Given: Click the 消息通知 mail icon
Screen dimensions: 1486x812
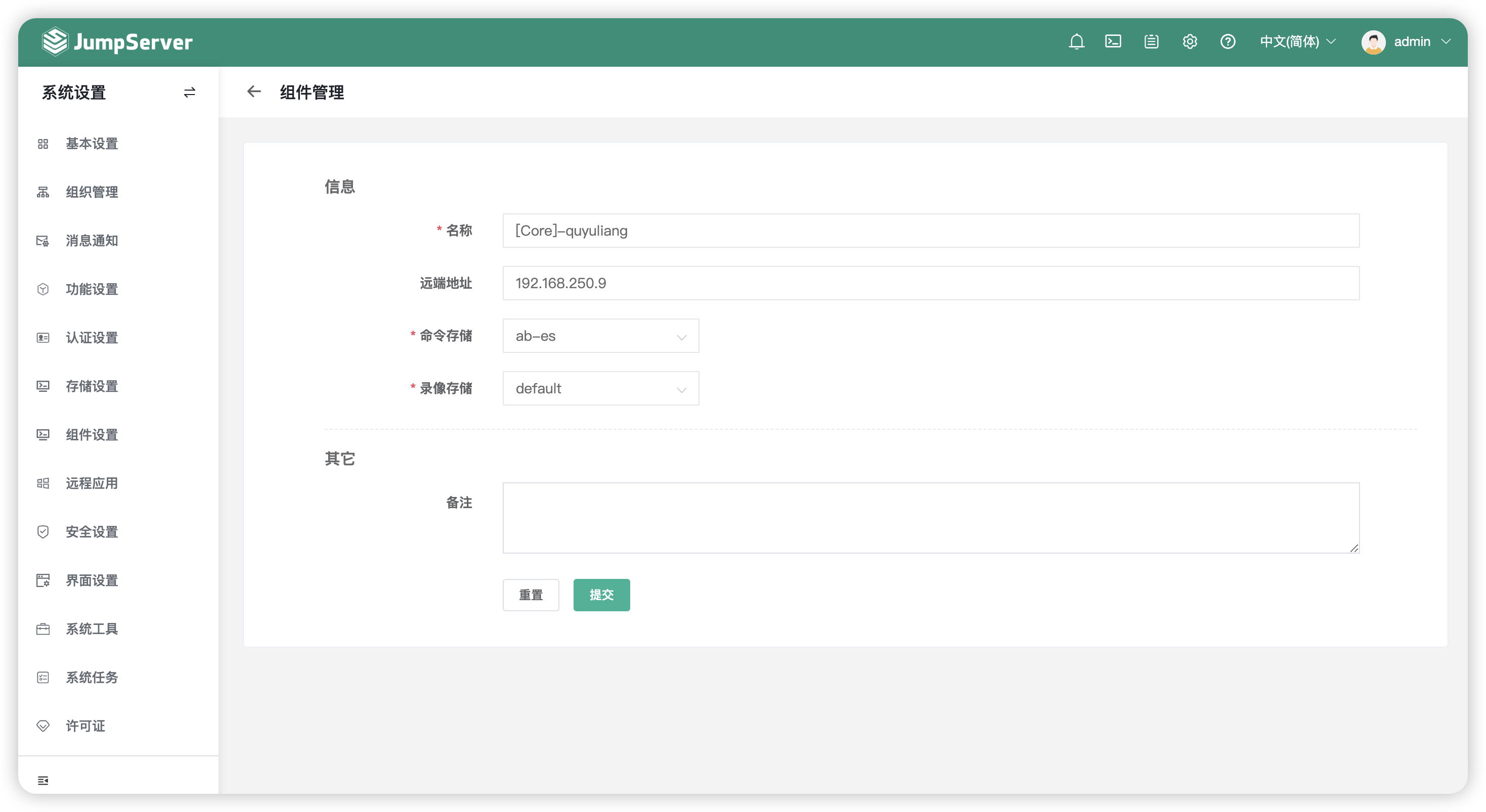Looking at the screenshot, I should point(42,241).
